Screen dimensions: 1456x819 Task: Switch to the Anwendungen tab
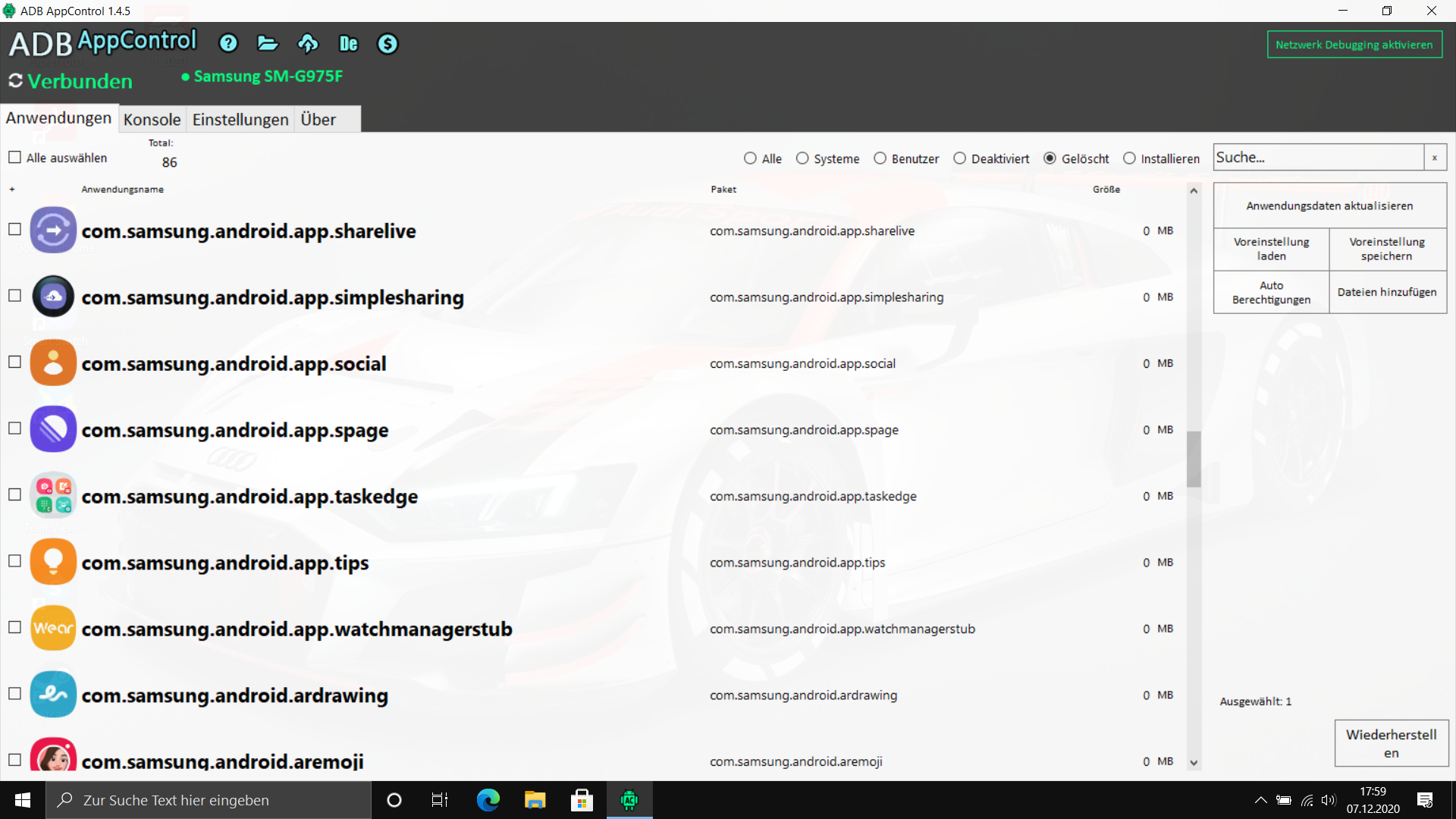click(59, 118)
